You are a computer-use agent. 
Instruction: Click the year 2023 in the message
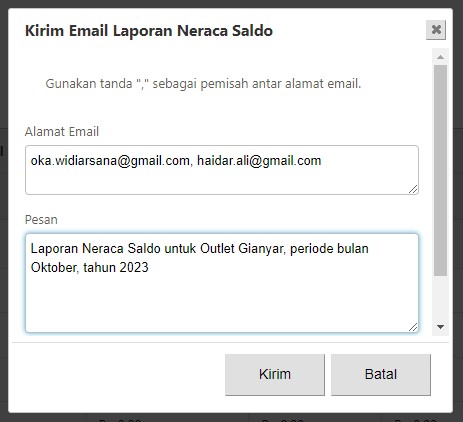click(x=134, y=267)
